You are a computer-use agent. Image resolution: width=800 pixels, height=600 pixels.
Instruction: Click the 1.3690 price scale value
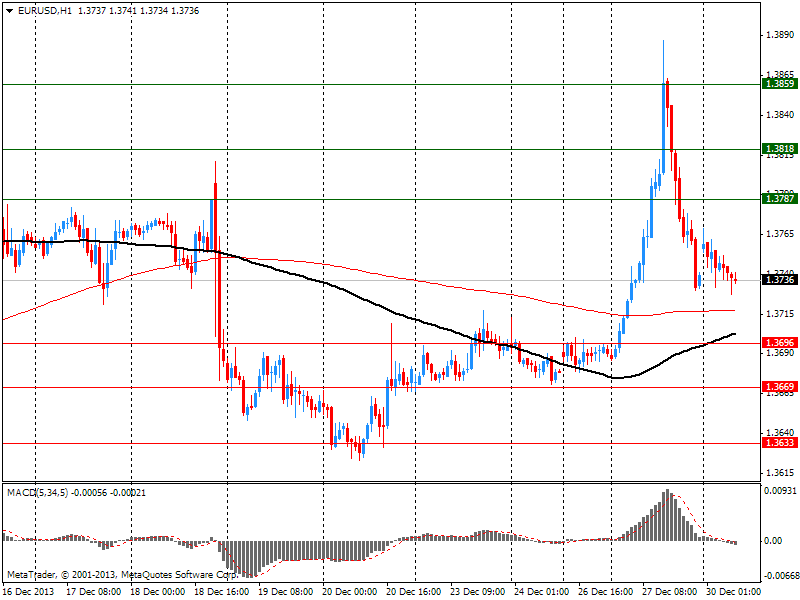[x=780, y=353]
